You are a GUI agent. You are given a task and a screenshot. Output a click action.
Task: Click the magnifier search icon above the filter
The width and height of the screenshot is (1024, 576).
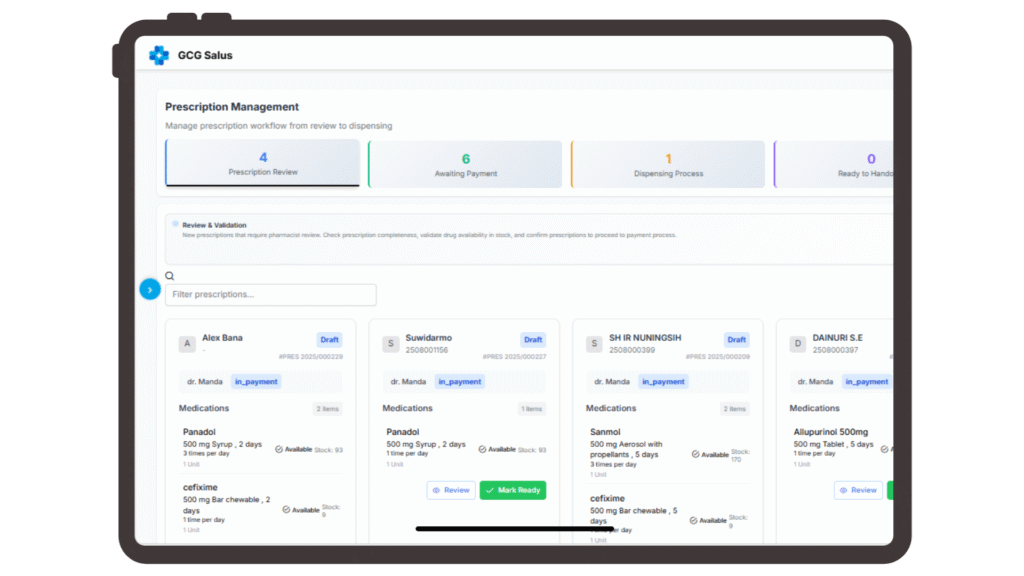click(170, 276)
